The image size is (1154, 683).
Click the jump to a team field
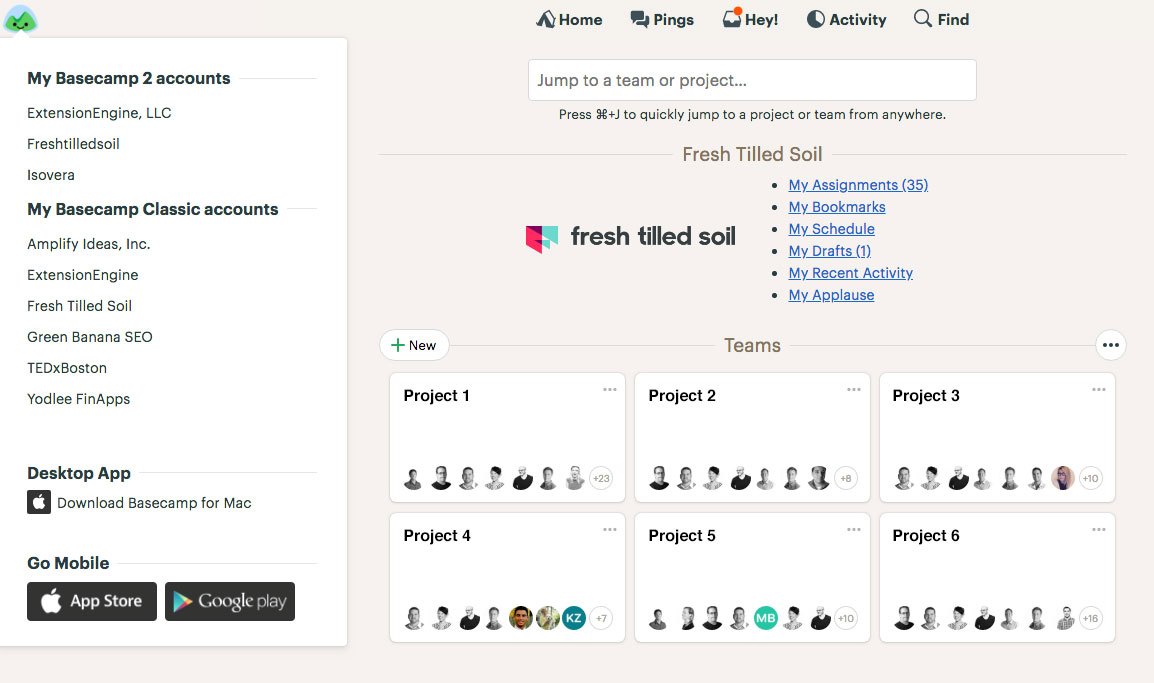point(752,80)
